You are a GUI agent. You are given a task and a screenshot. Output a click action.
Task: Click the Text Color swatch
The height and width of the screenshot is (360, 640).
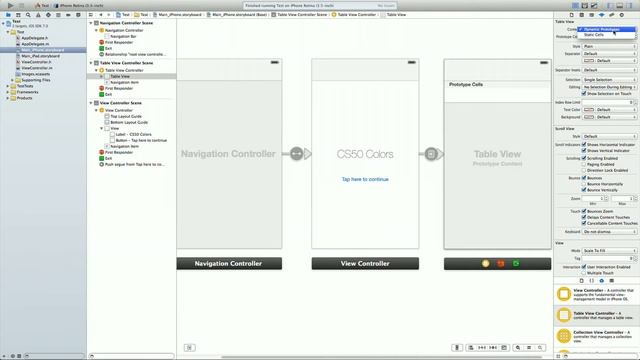coord(589,110)
